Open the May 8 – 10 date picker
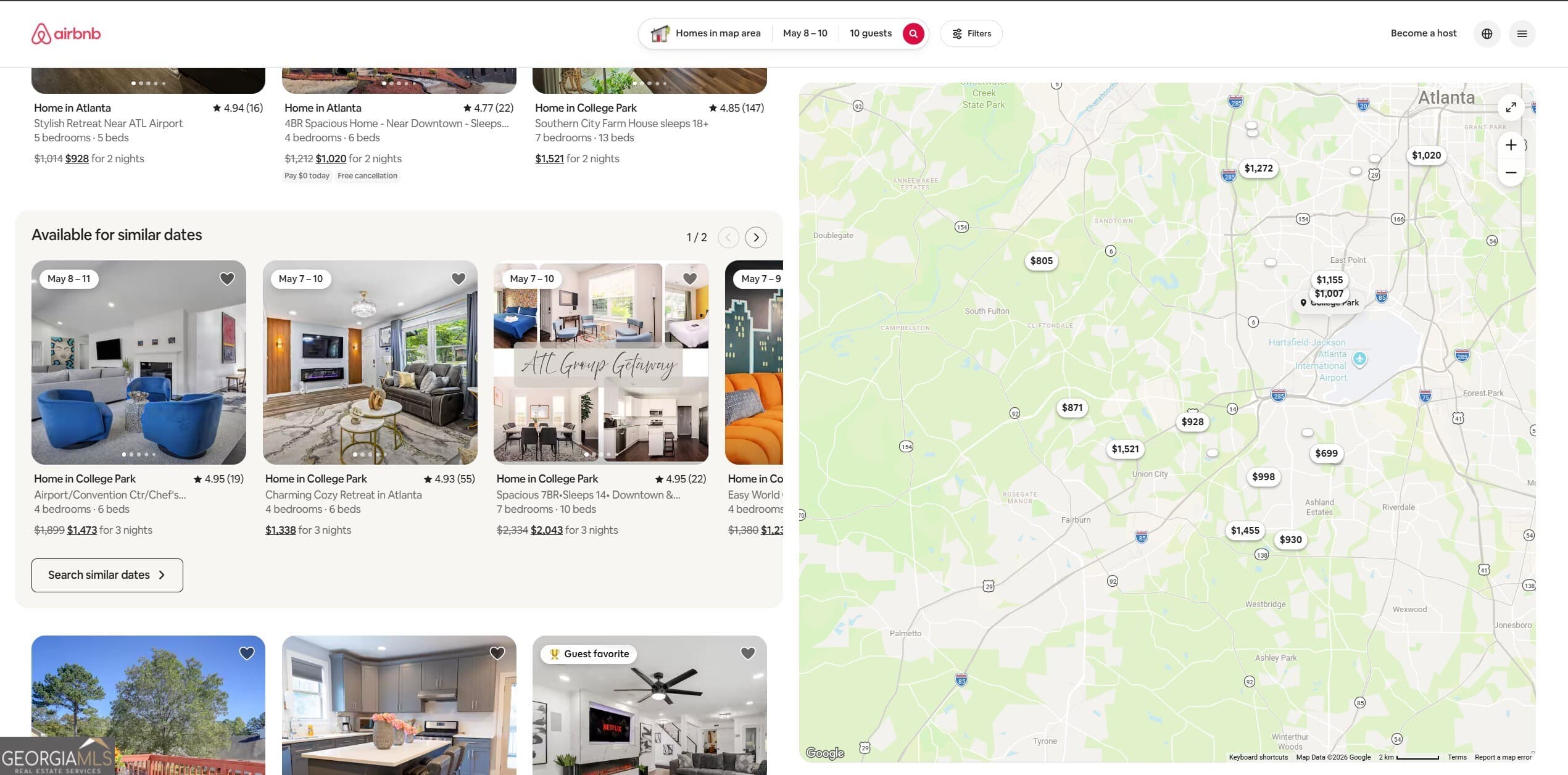 click(x=805, y=33)
